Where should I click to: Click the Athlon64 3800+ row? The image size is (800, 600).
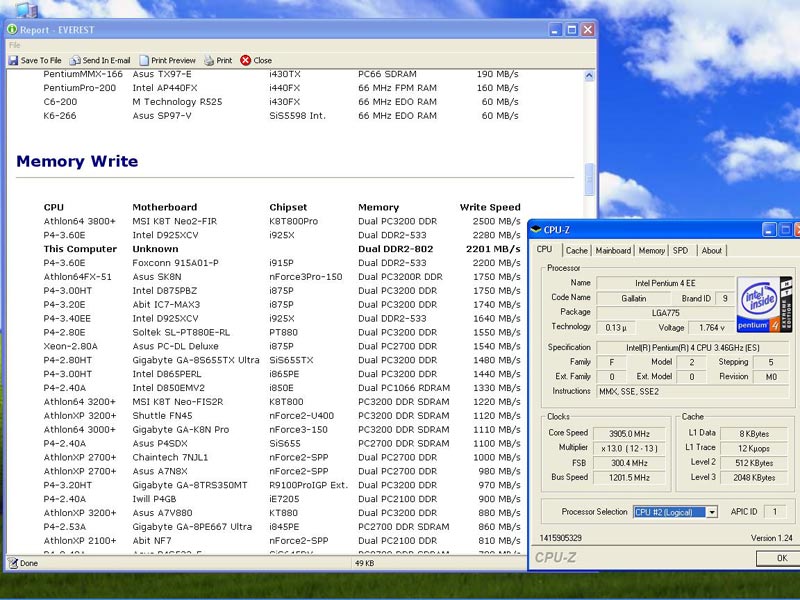point(282,221)
